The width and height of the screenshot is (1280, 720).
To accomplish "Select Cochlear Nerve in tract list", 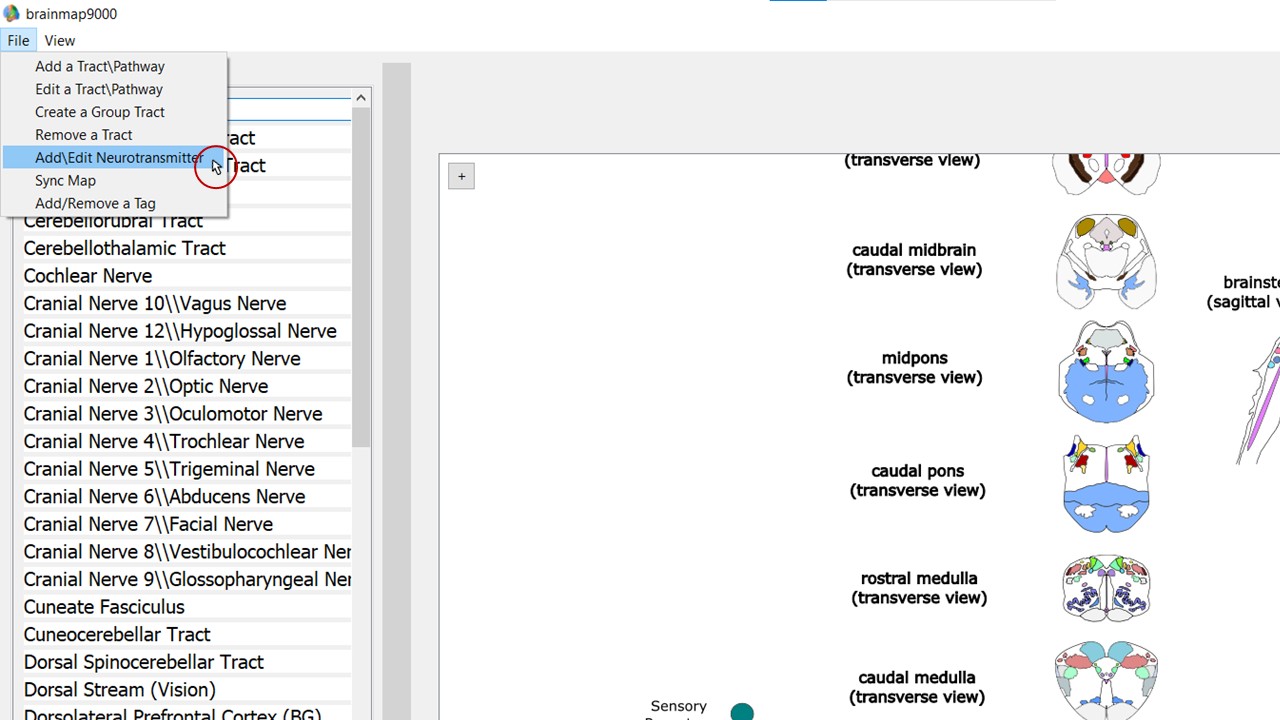I will 88,276.
